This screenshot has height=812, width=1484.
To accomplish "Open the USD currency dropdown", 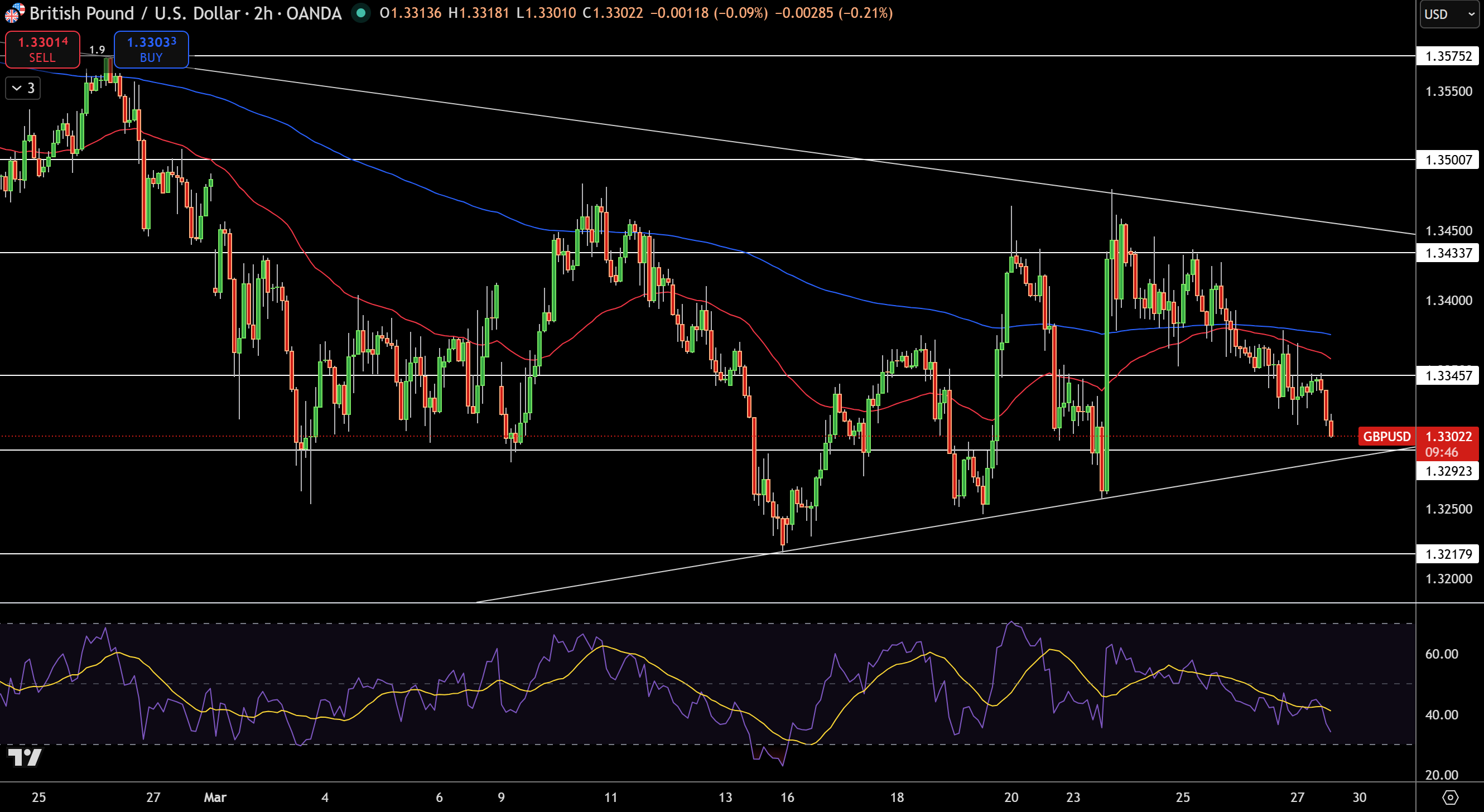I will [x=1449, y=14].
